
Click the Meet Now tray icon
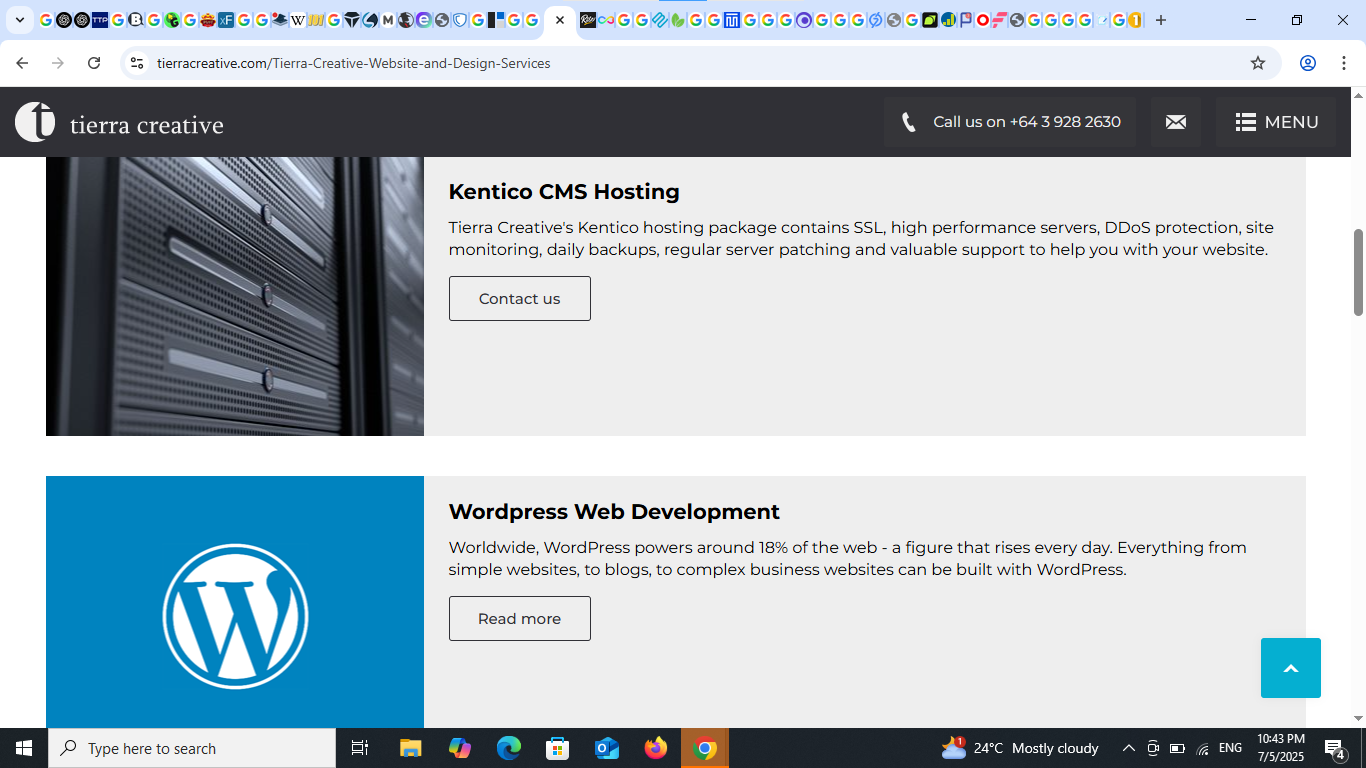(1153, 748)
